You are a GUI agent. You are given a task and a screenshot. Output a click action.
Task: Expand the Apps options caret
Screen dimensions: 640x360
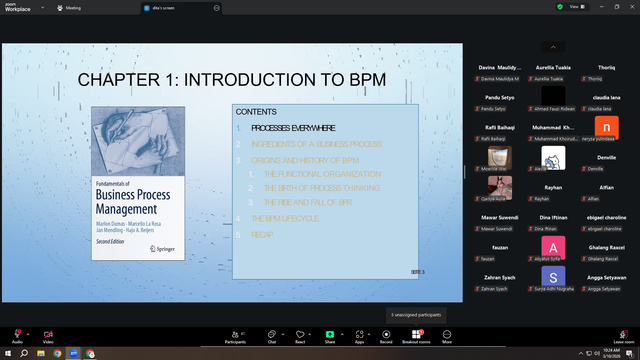click(369, 334)
